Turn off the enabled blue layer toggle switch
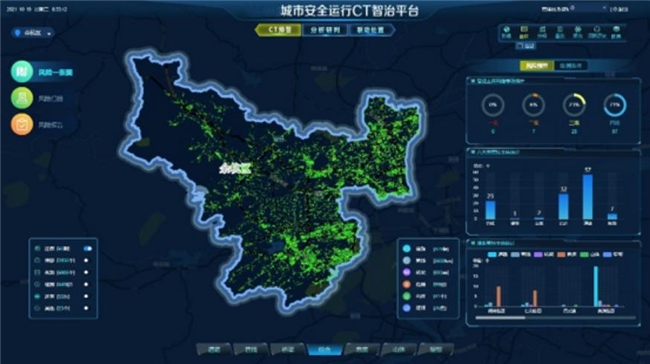The height and width of the screenshot is (364, 650). tap(87, 249)
